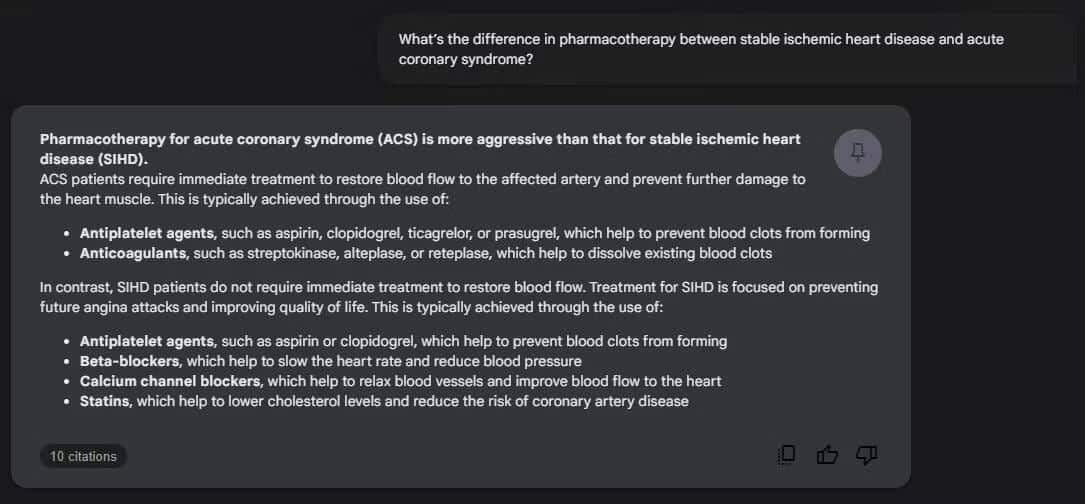Image resolution: width=1085 pixels, height=504 pixels.
Task: Open the 10 citations list
Action: [84, 456]
